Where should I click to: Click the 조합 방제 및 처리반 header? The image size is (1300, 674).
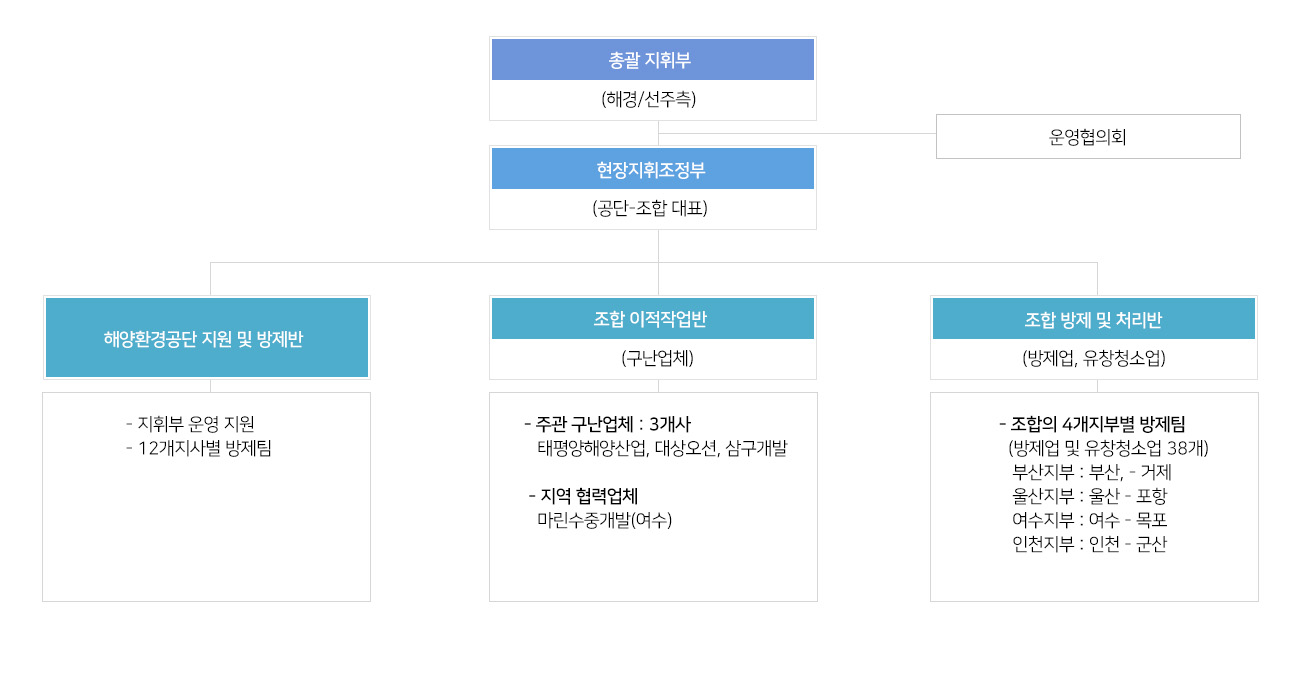(1094, 319)
